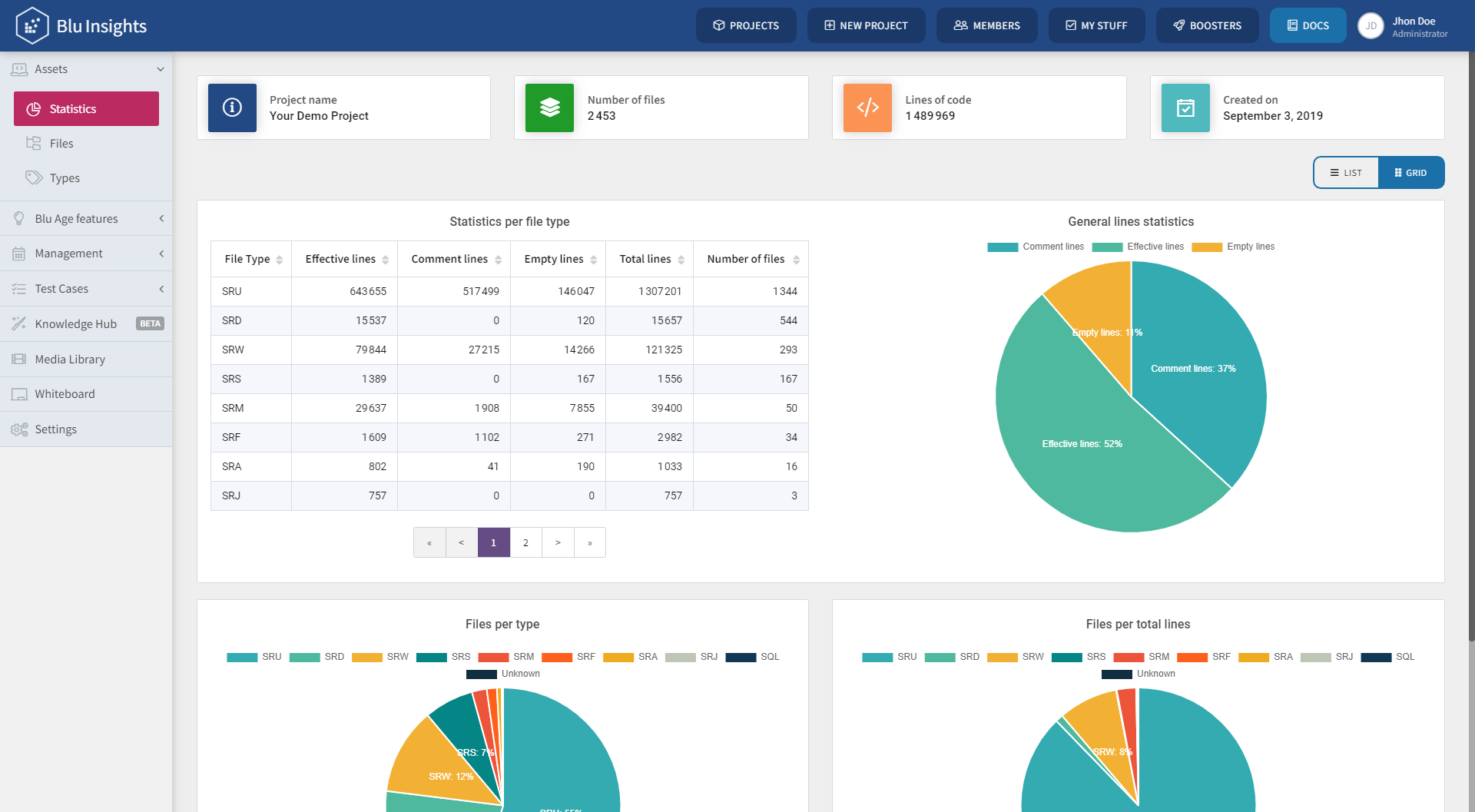
Task: Open Settings in sidebar
Action: [86, 429]
